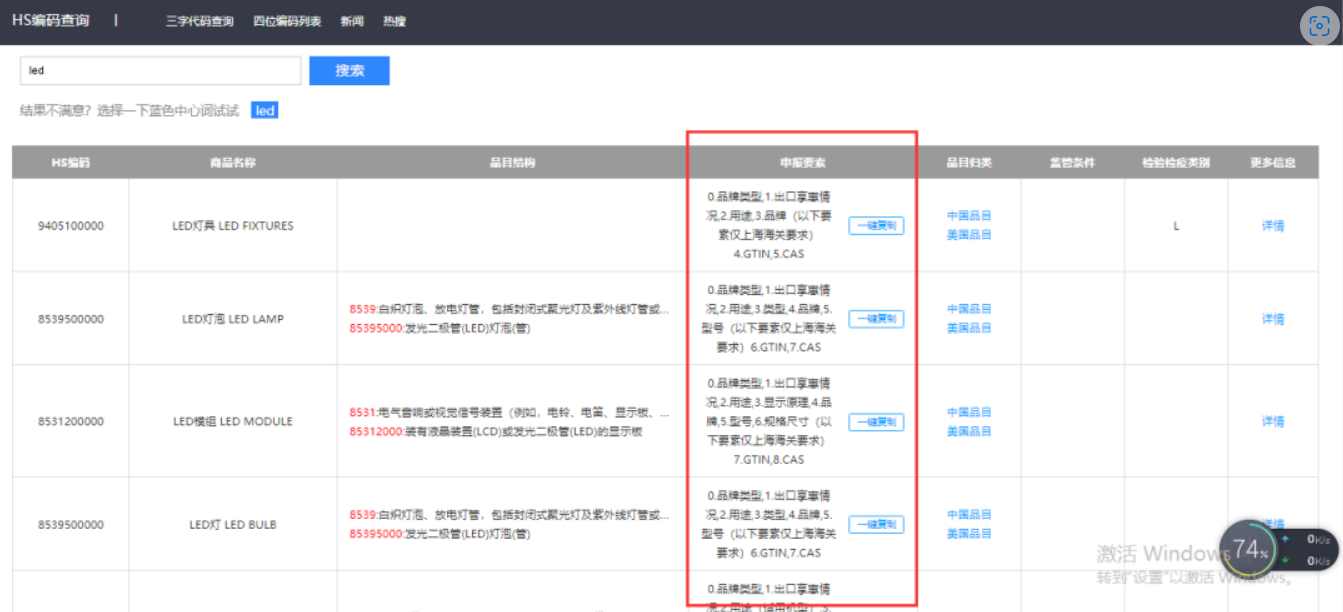Click the 8531 heading line of LED MODULE
The height and width of the screenshot is (612, 1343).
click(509, 412)
